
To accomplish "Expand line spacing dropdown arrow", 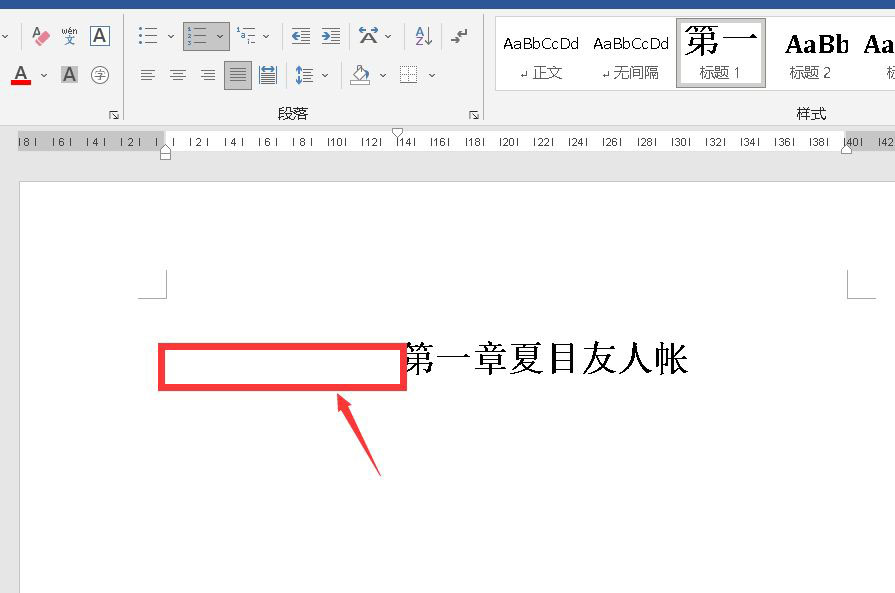I will click(325, 75).
